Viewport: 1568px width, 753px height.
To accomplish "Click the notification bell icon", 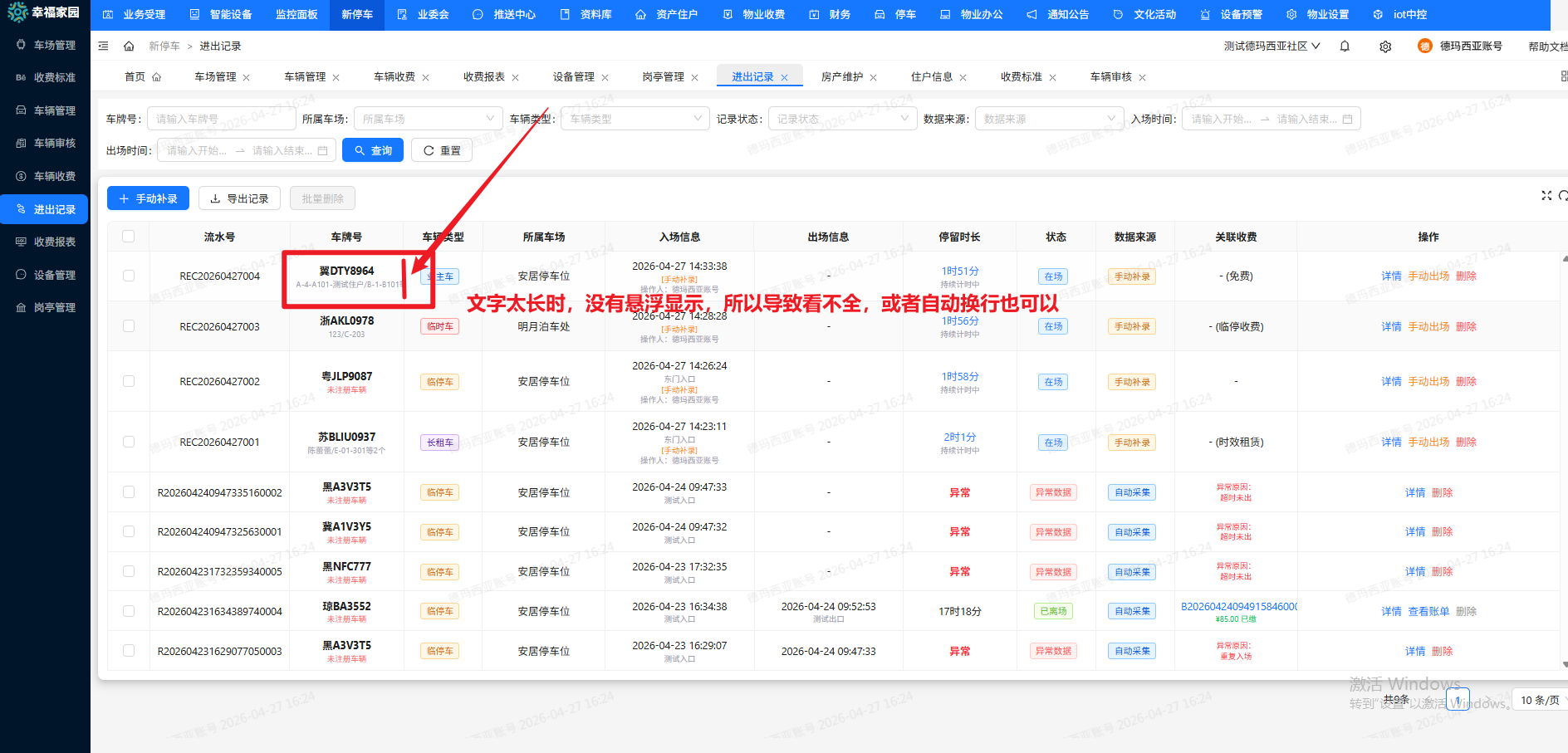I will (x=1345, y=46).
